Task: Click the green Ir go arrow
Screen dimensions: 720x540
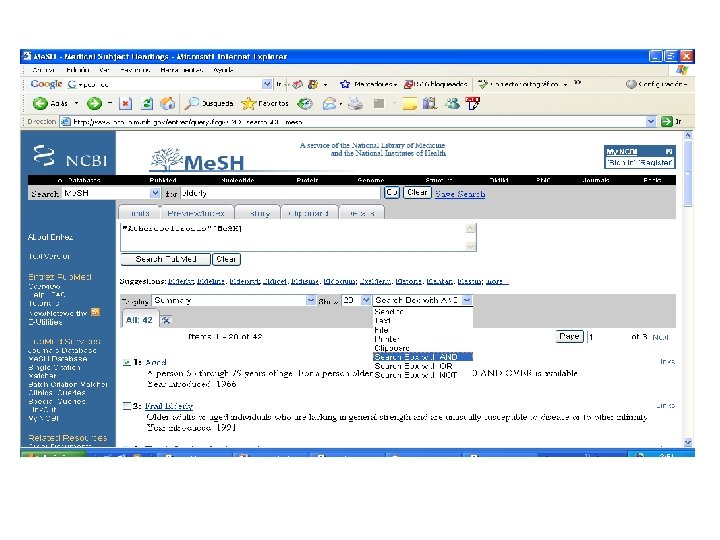Action: (x=666, y=122)
